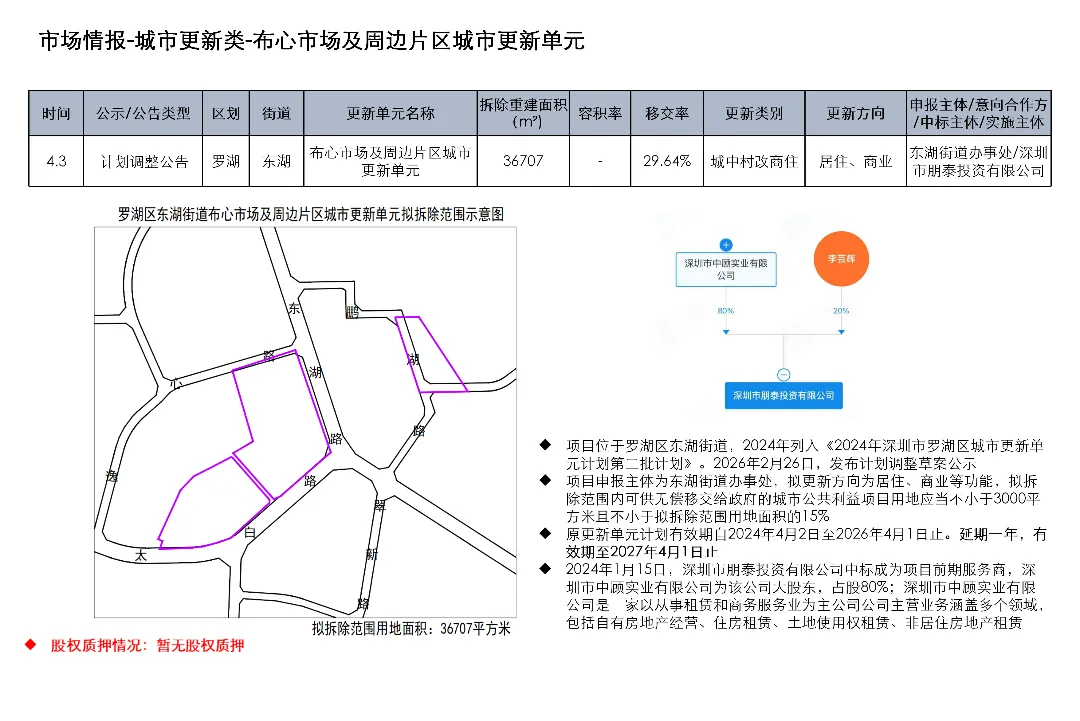Click the red diamond bullet beside 股权质押情况
Image resolution: width=1080 pixels, height=721 pixels.
[30, 645]
